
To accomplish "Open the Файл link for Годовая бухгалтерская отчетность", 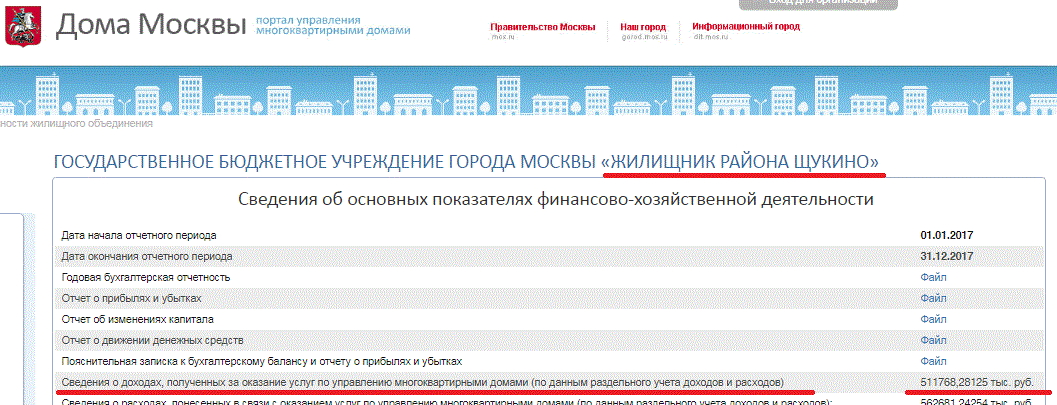I will pos(933,277).
